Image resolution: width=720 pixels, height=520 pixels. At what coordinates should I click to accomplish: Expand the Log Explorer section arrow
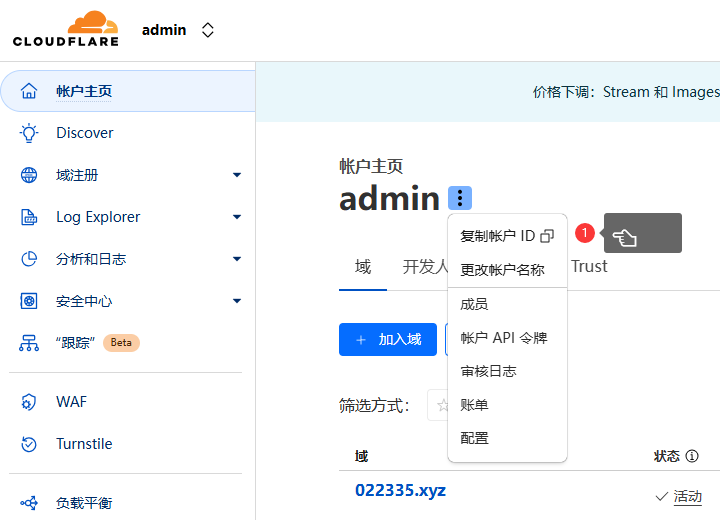click(237, 217)
